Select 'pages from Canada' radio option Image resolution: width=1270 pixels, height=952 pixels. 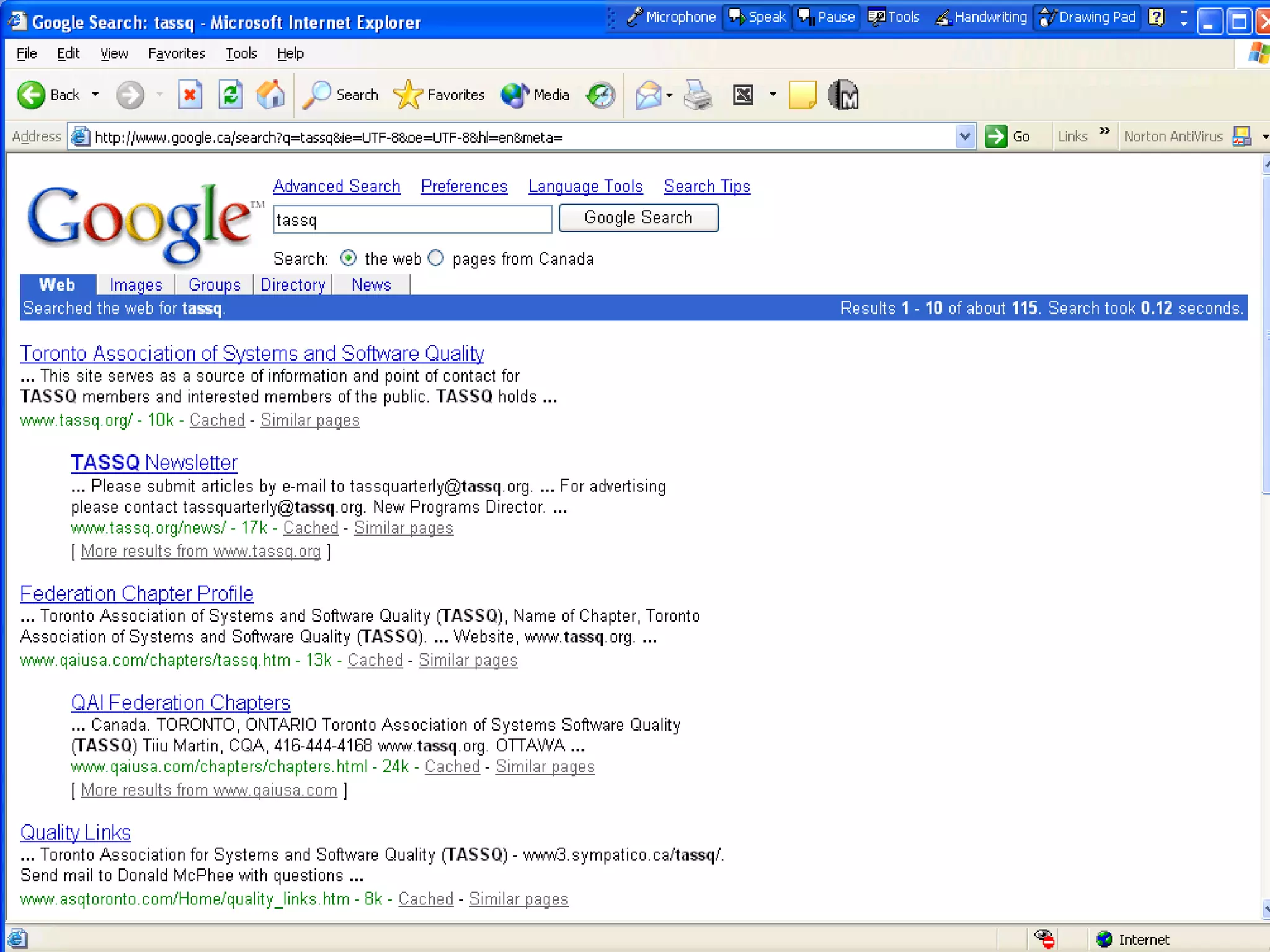click(x=436, y=258)
